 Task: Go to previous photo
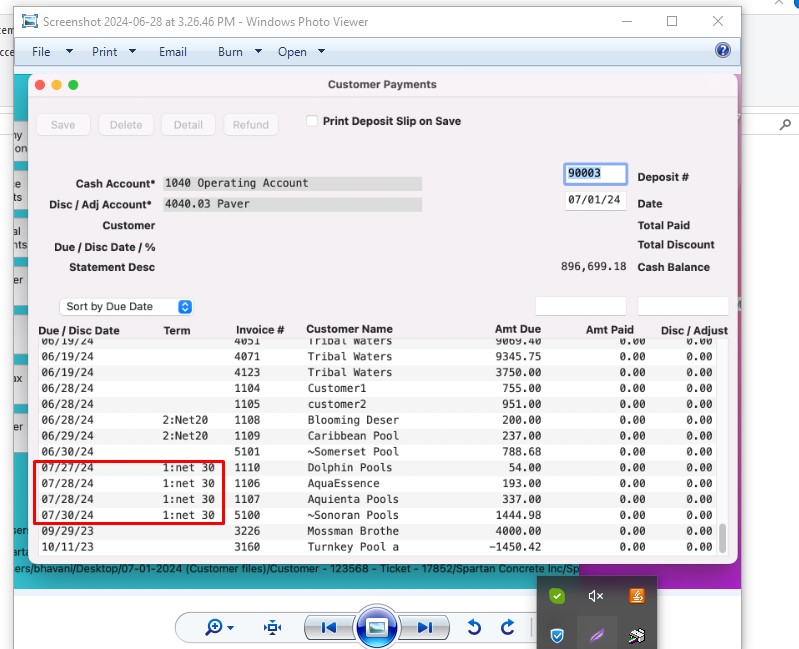(327, 627)
